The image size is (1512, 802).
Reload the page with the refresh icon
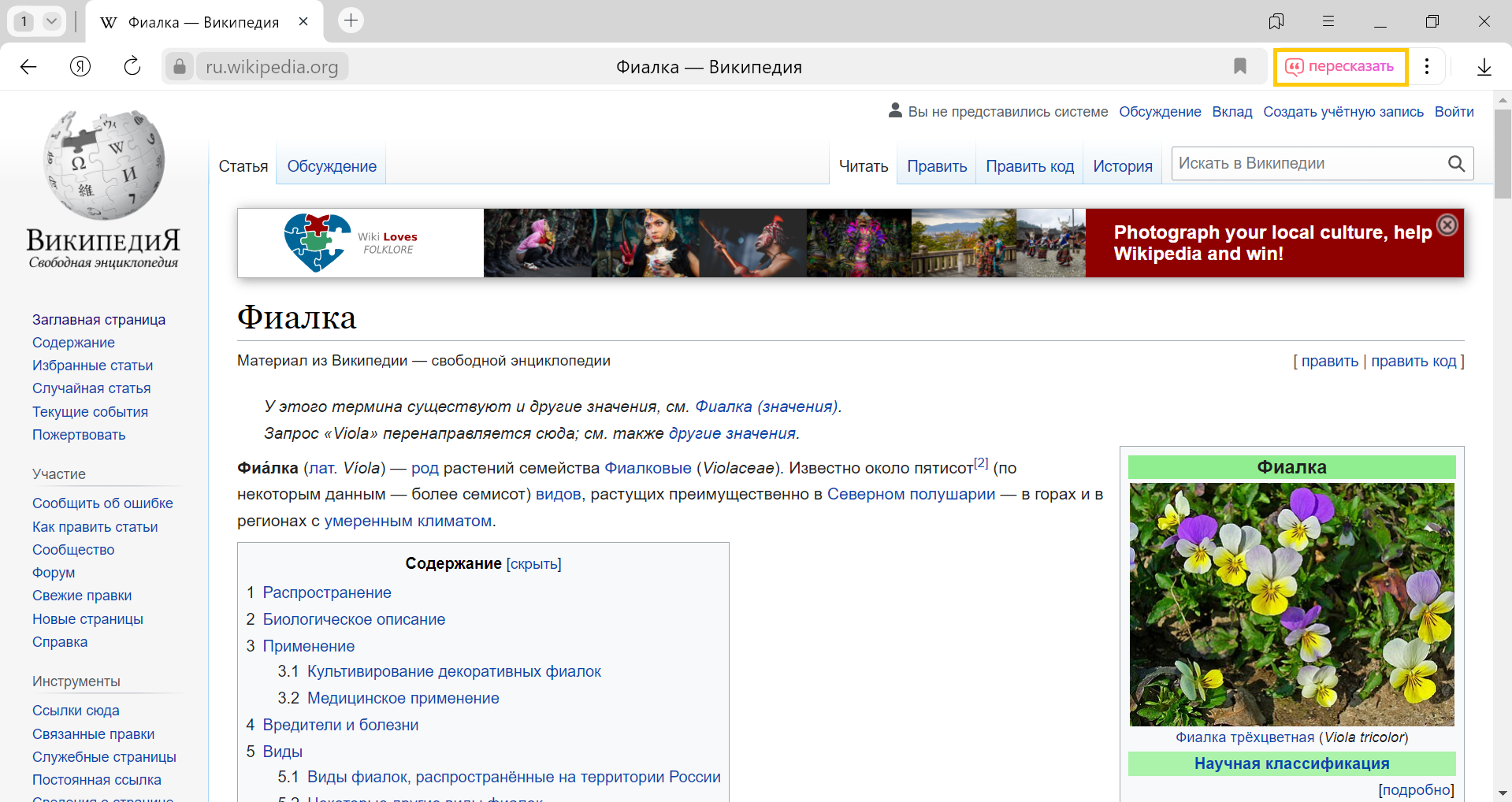[x=132, y=66]
